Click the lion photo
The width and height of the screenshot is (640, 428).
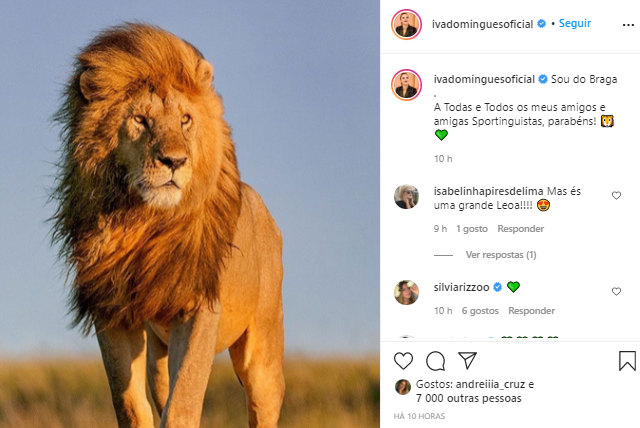(190, 214)
